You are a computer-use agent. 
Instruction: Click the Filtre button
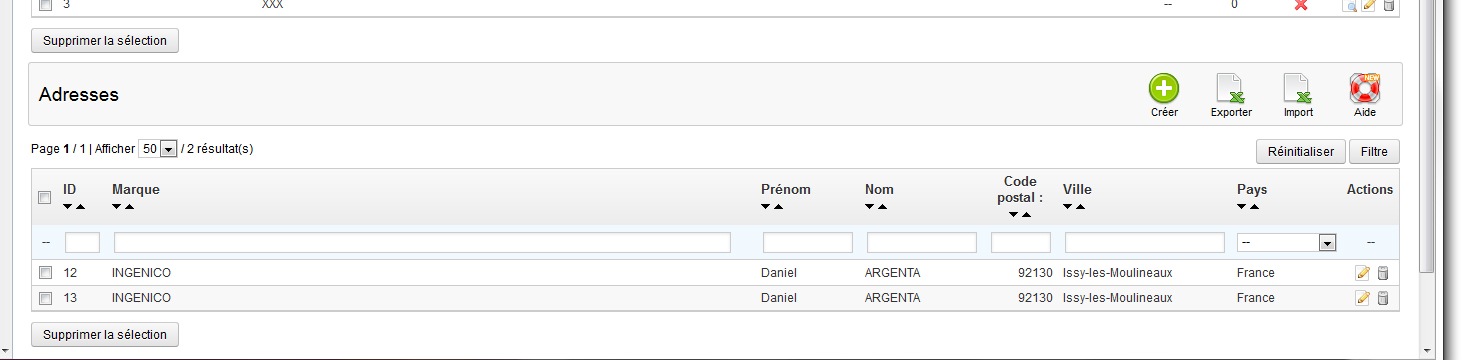click(x=1374, y=152)
